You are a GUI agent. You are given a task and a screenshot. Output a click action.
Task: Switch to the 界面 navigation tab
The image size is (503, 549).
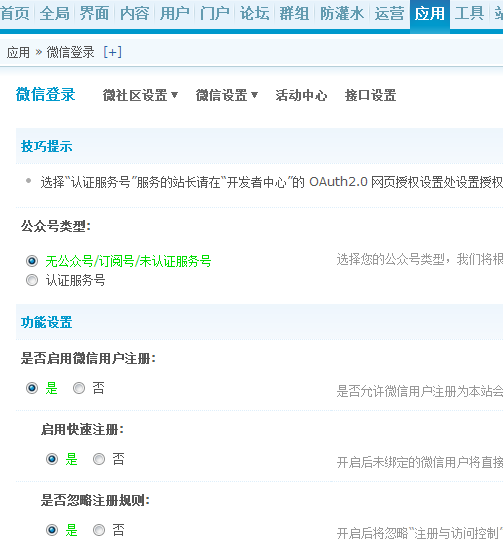pos(95,14)
